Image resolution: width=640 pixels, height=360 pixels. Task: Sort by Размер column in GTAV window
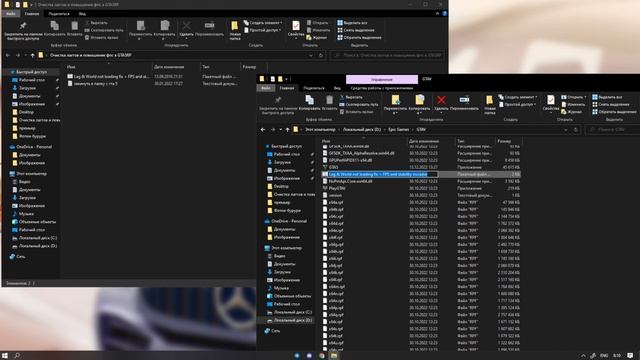(504, 141)
